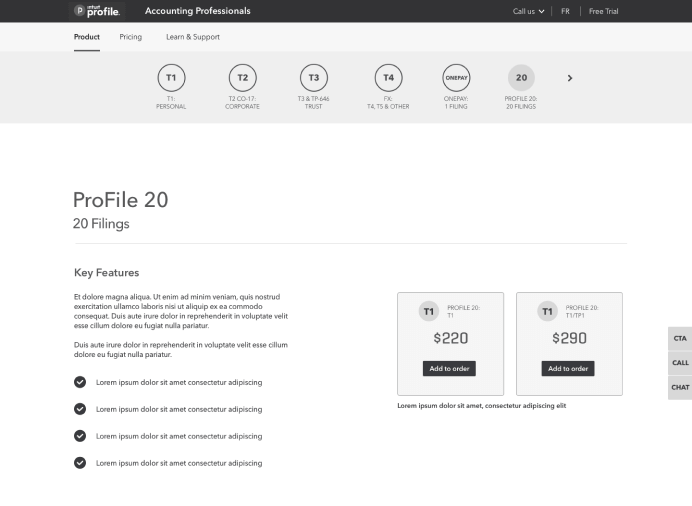Add the $290 ProFile 20 T1/TP1 to order
The width and height of the screenshot is (692, 506).
[x=568, y=368]
